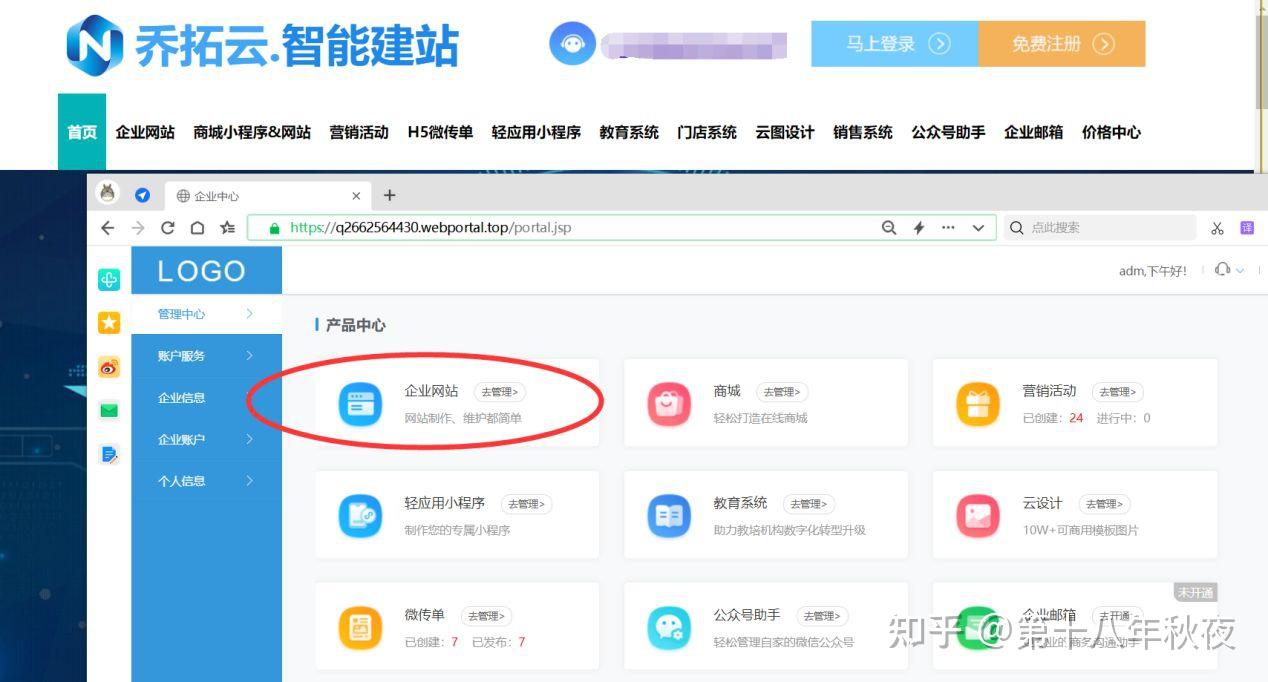The width and height of the screenshot is (1268, 682).
Task: Open the 教育系统 book icon
Action: tap(669, 516)
